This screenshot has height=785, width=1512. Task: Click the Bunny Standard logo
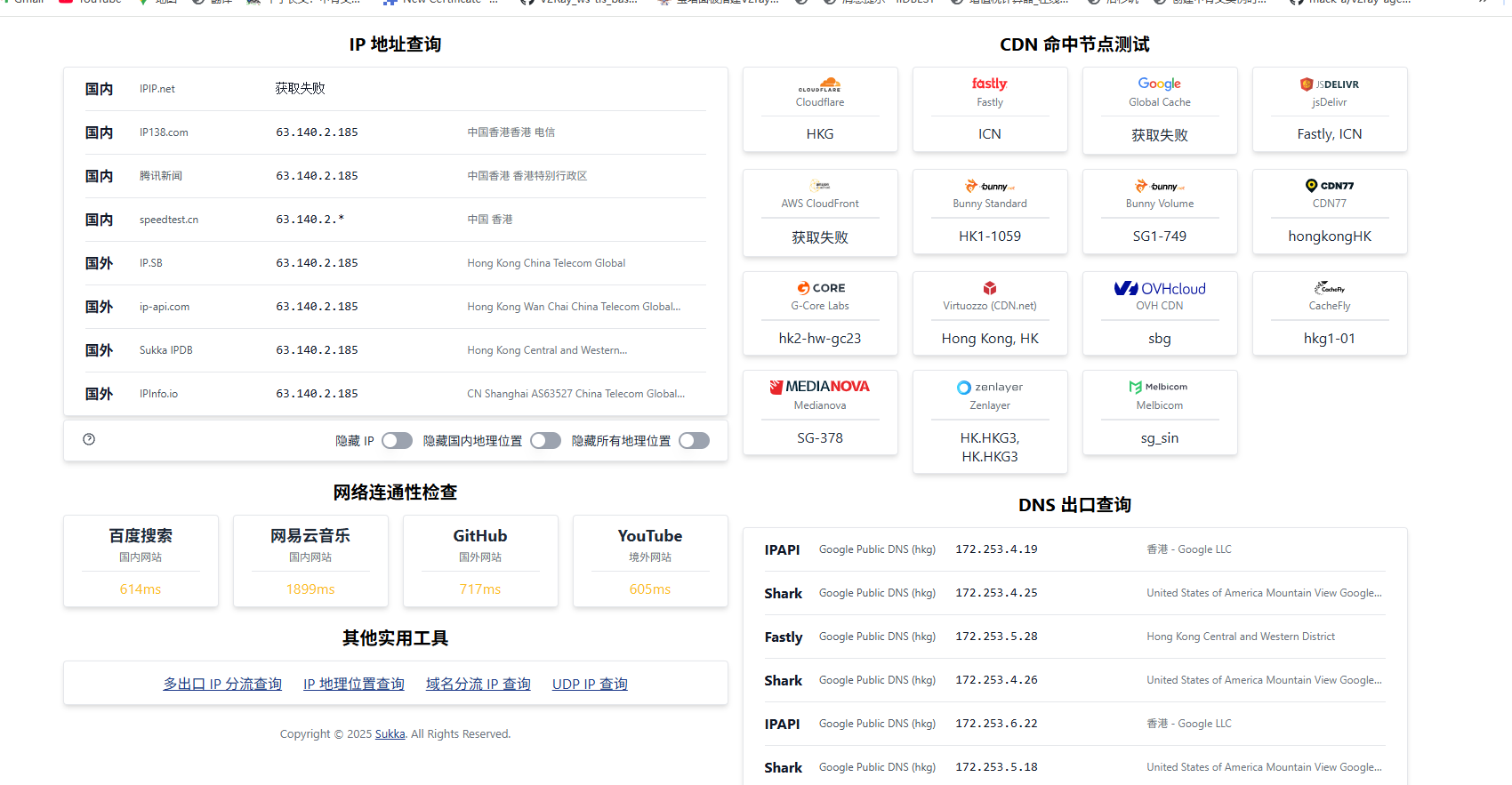pyautogui.click(x=989, y=186)
